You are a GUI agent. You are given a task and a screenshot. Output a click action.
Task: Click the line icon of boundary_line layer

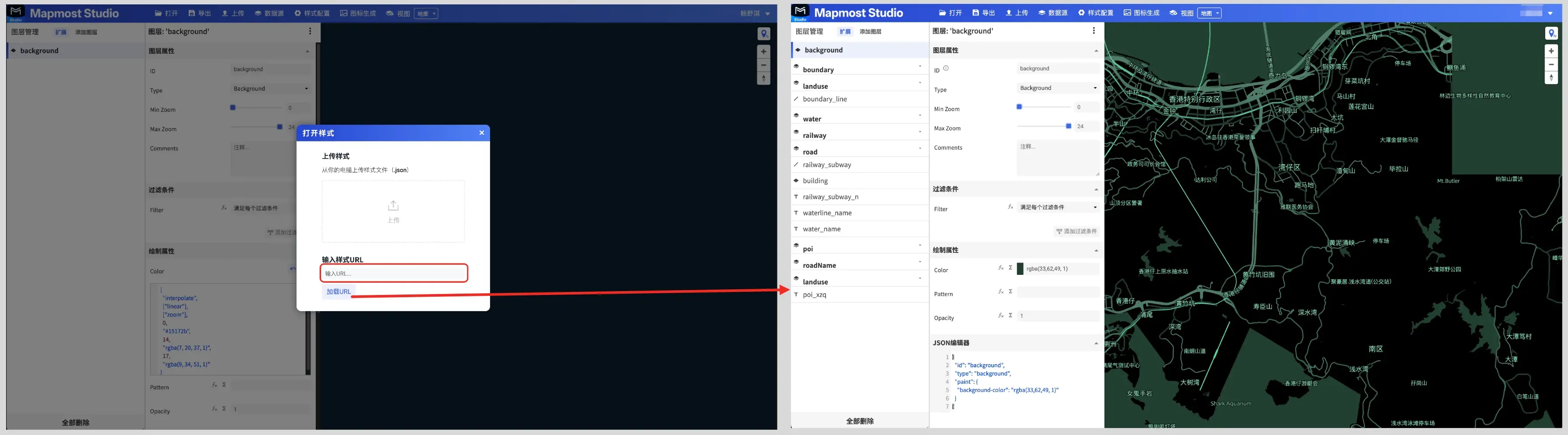pyautogui.click(x=796, y=98)
